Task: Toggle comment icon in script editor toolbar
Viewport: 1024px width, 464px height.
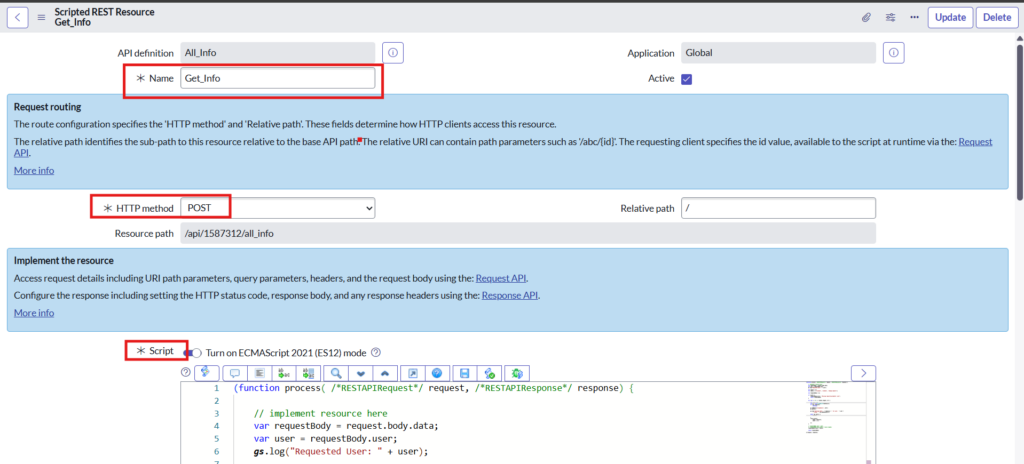Action: [x=235, y=373]
